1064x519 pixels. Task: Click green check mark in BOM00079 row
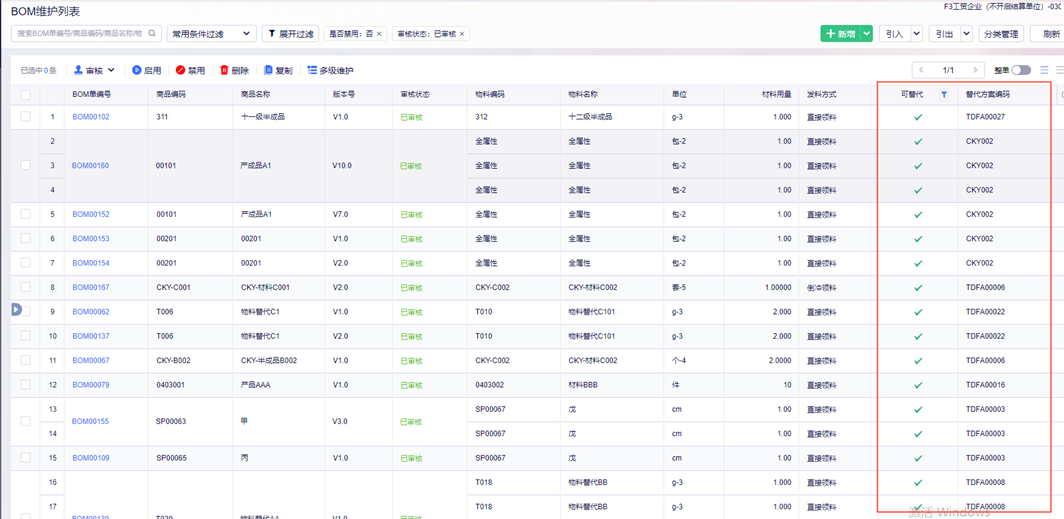click(918, 385)
